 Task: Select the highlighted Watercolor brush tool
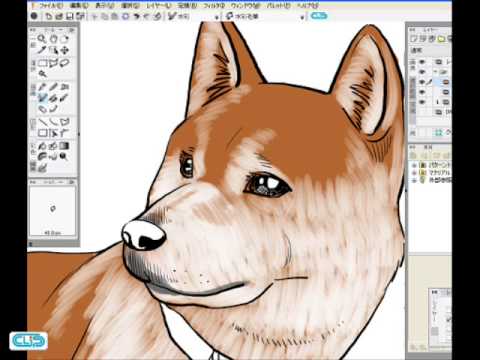coord(42,98)
